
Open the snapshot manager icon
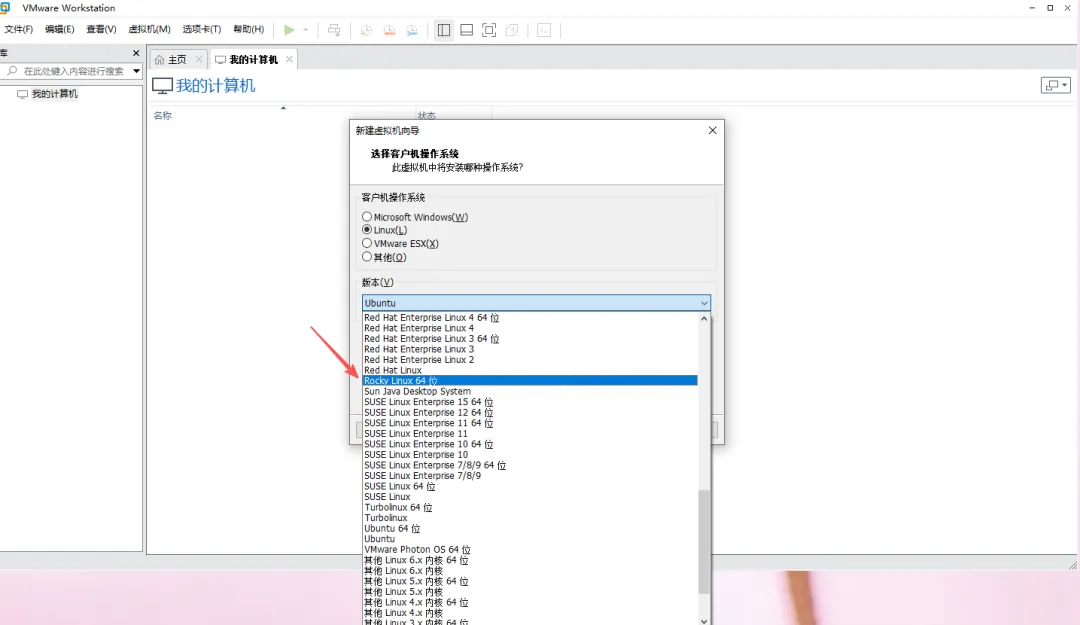click(412, 30)
